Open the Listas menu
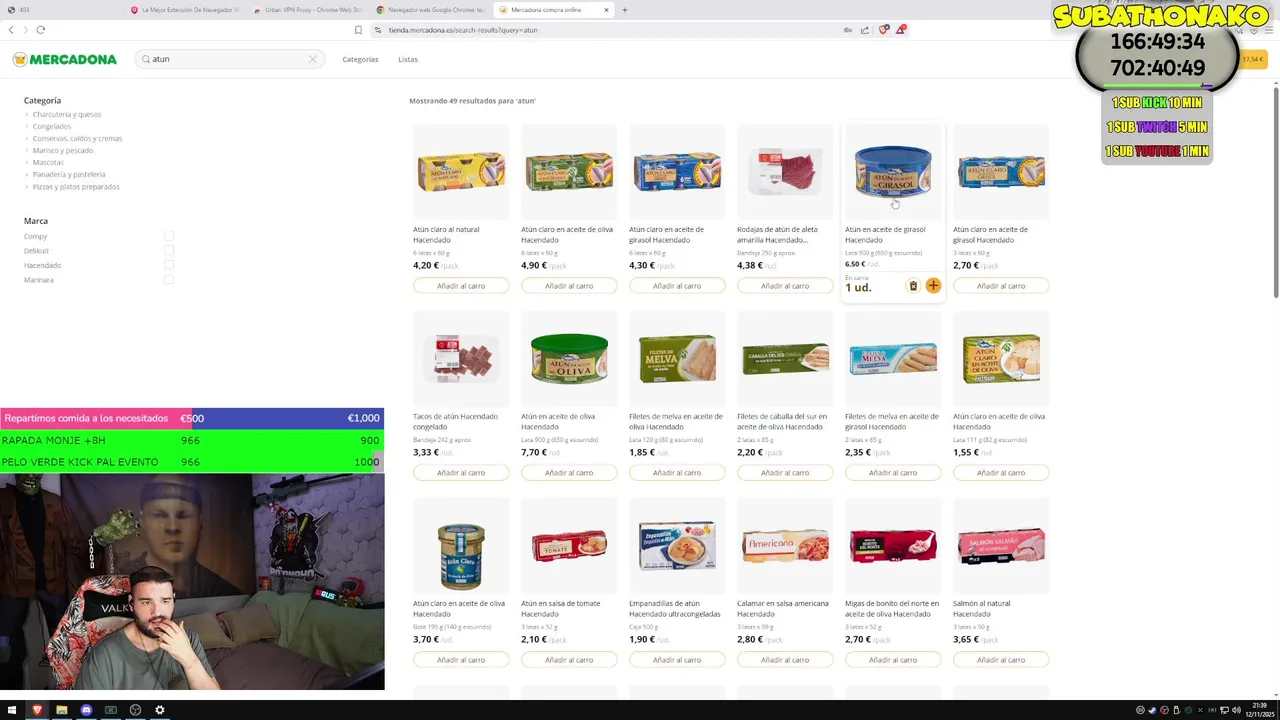This screenshot has width=1280, height=720. pos(408,59)
